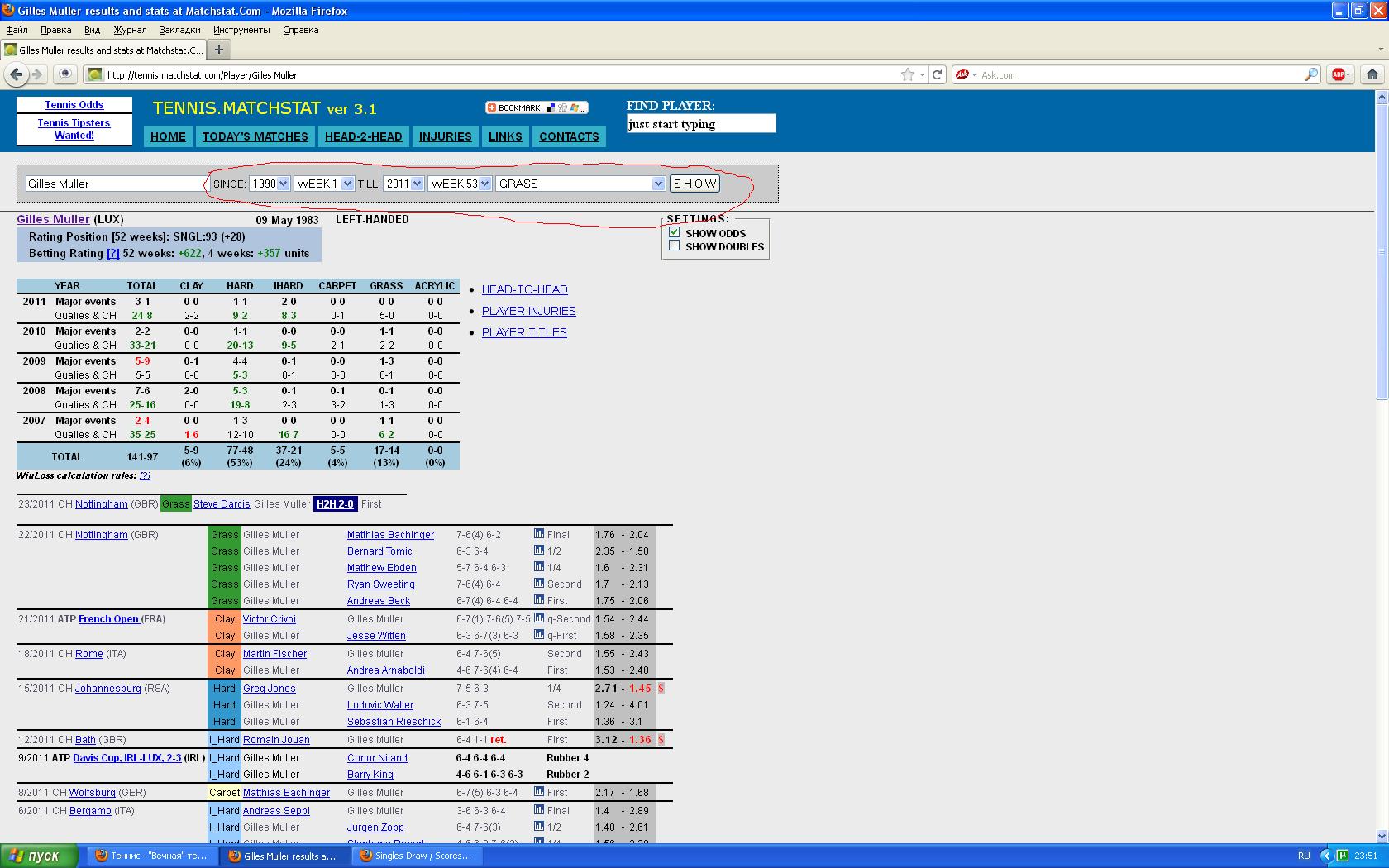Switch to Singles-Draw / Scores taskbar window

pos(418,856)
